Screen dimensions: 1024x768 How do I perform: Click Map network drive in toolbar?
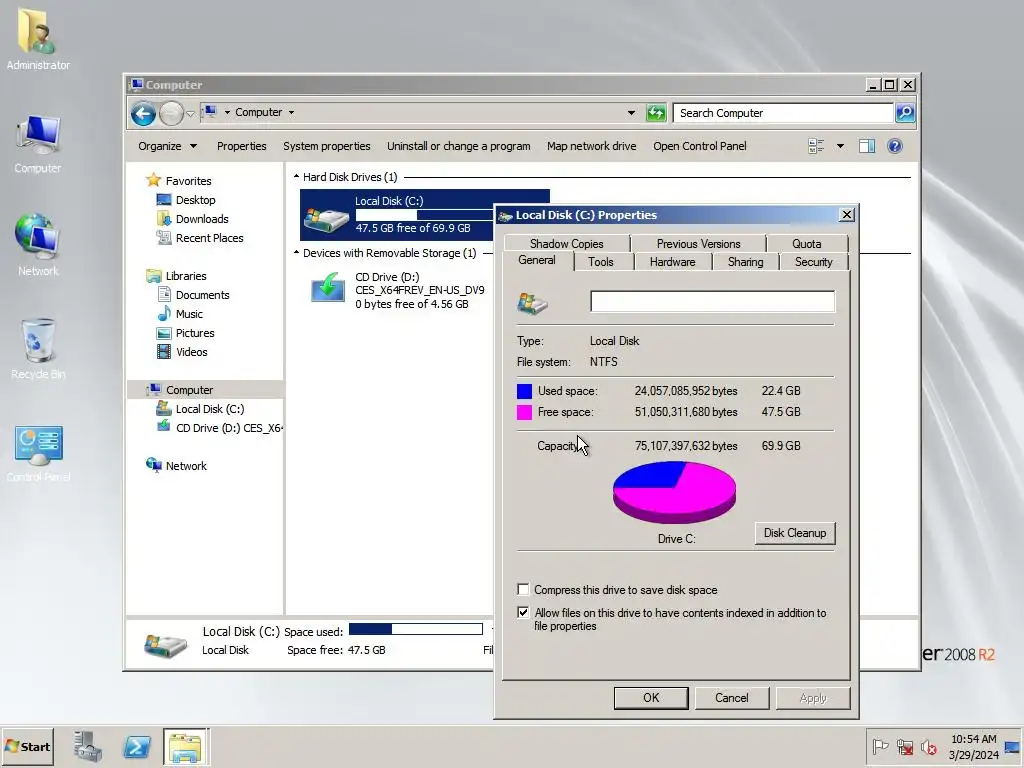pyautogui.click(x=592, y=146)
